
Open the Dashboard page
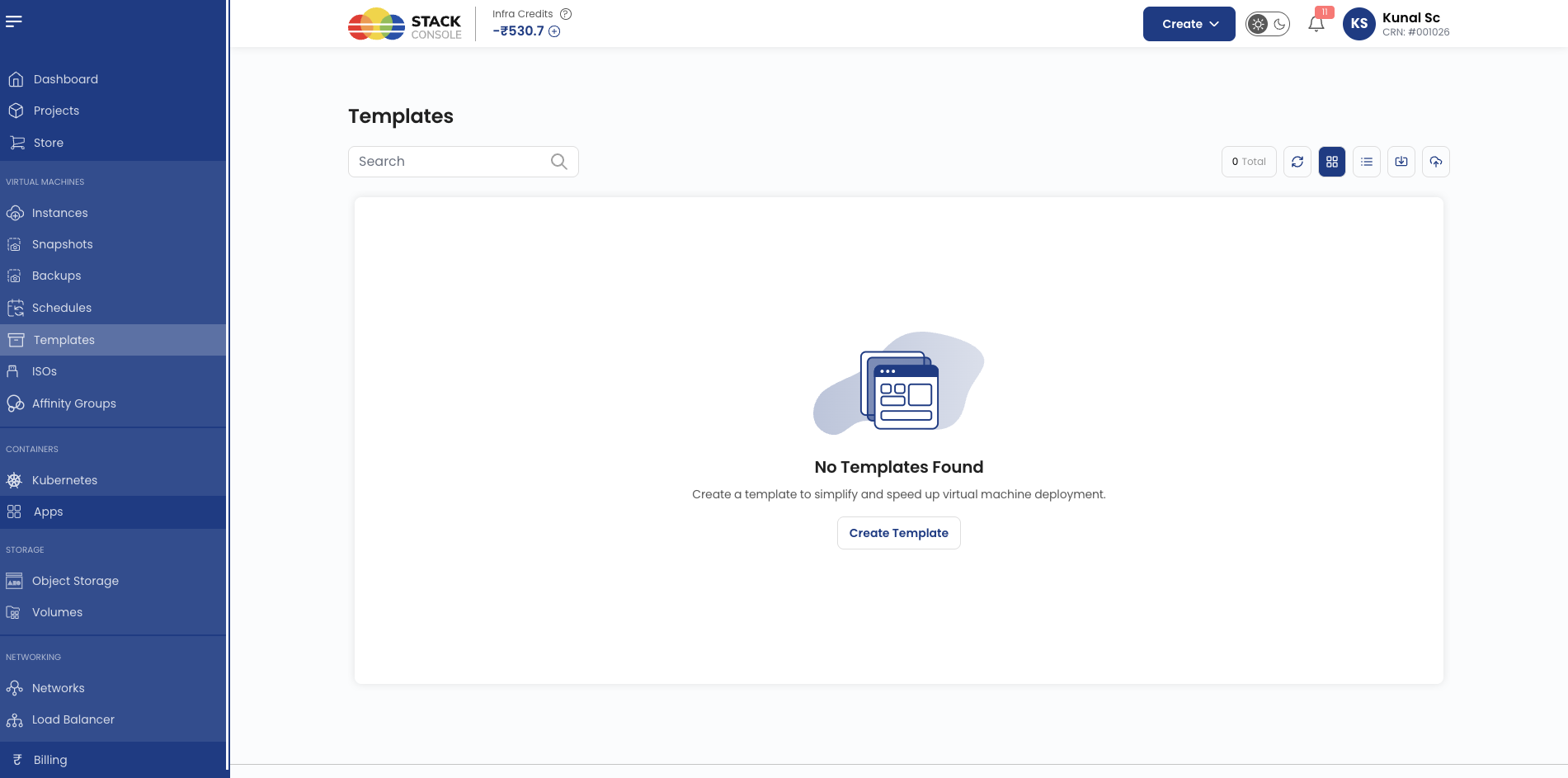[x=113, y=79]
